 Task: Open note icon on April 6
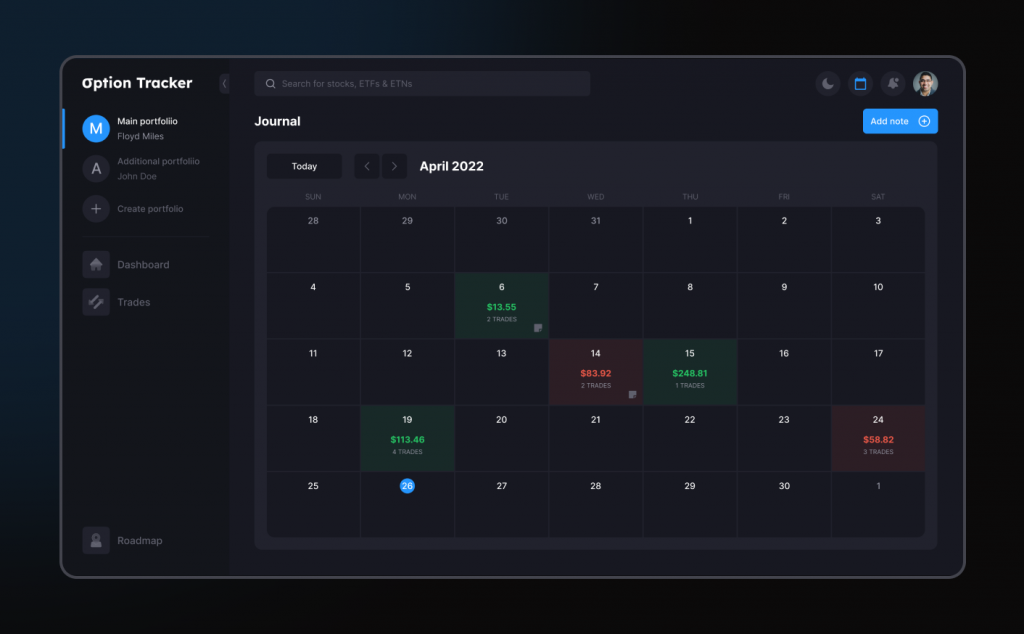coord(537,328)
